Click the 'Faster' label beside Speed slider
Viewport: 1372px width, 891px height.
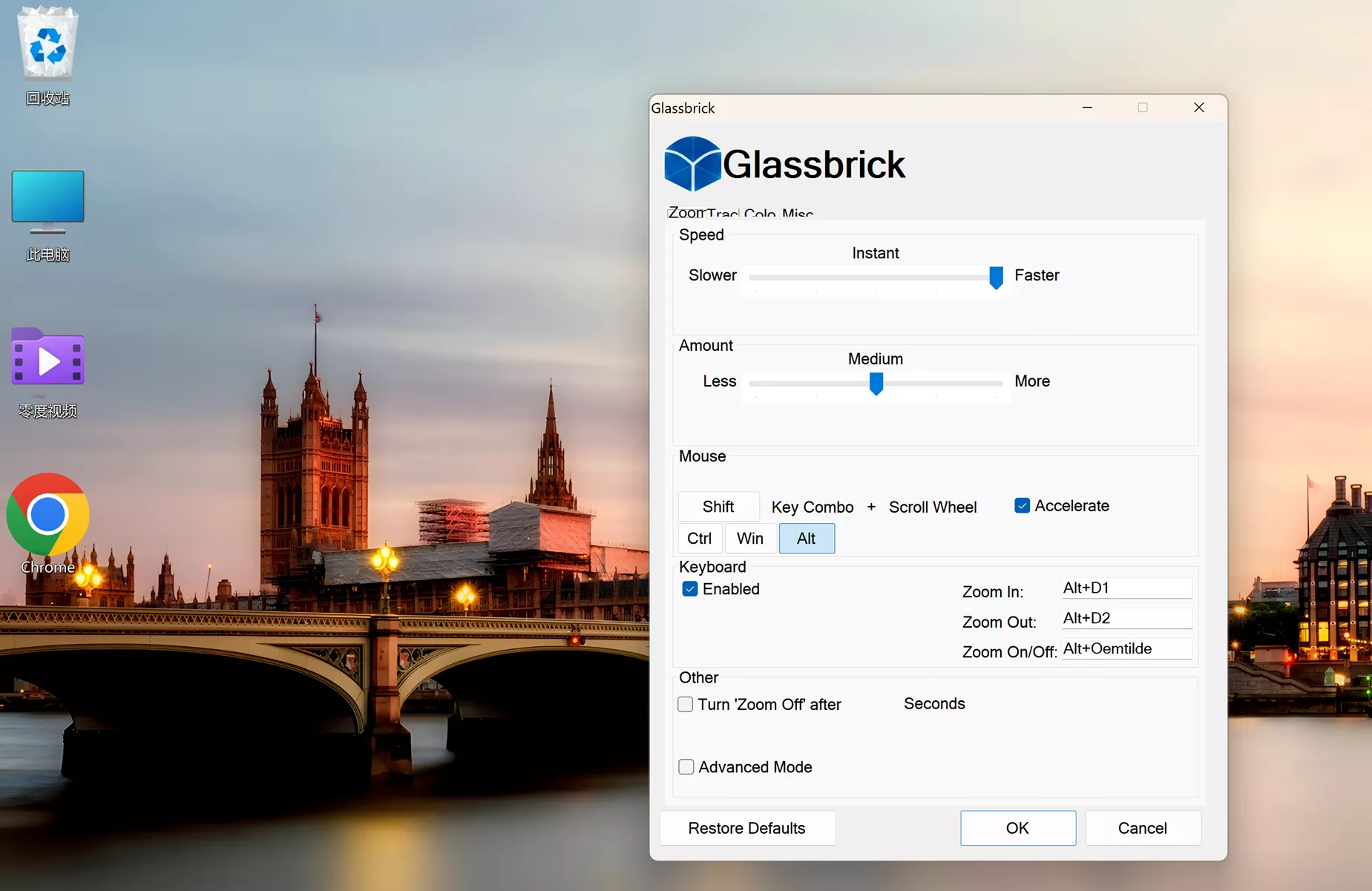[1037, 275]
